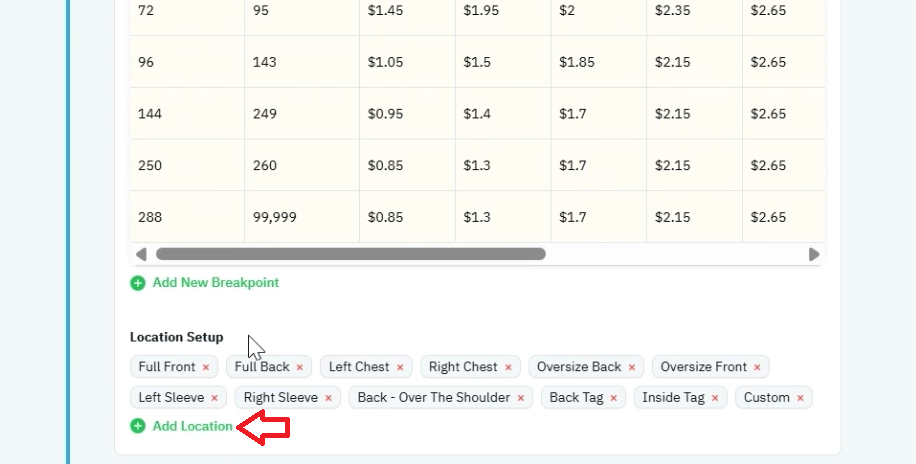Delete the Left Chest location tag

click(400, 367)
